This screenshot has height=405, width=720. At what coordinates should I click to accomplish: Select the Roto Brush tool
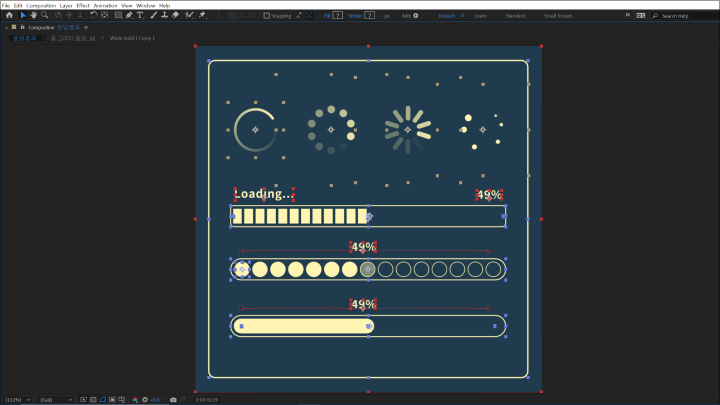pos(189,15)
